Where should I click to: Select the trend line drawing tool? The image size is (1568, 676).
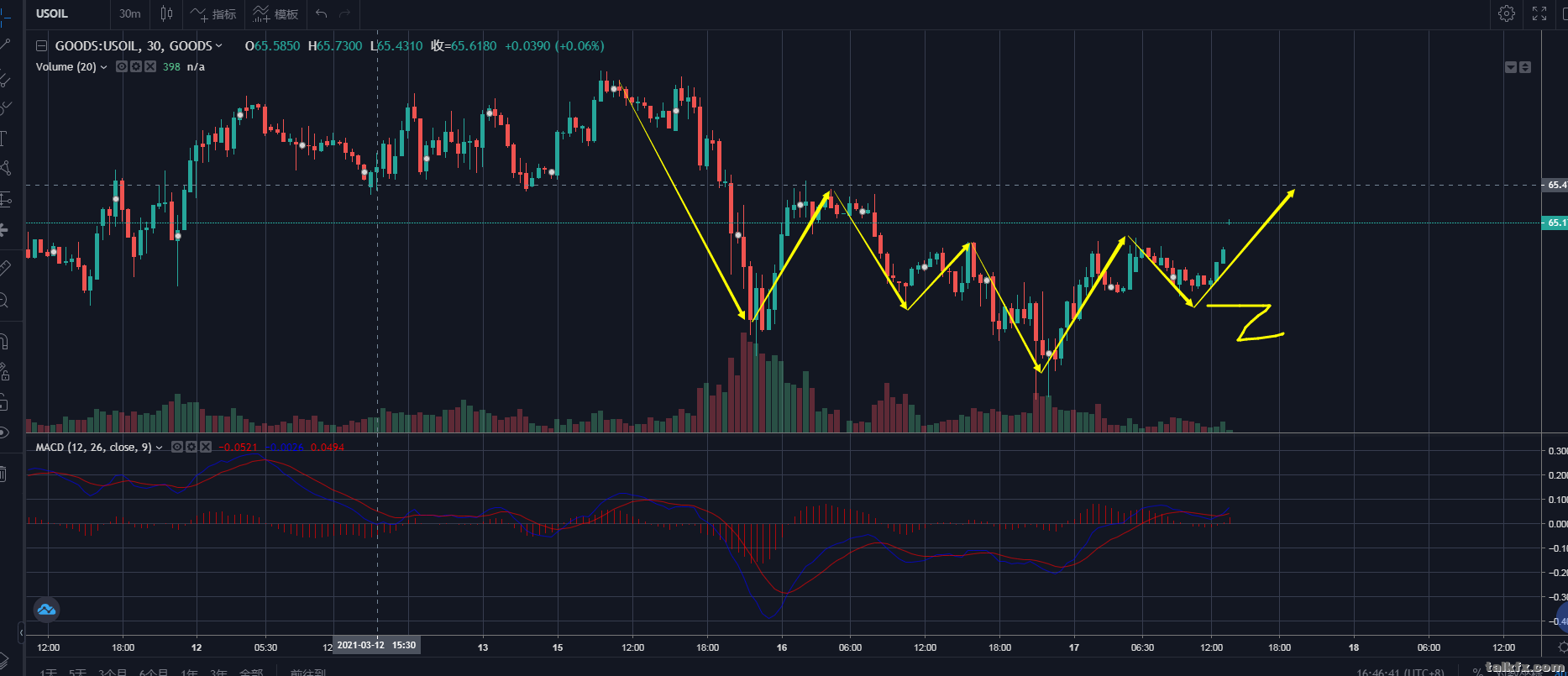pos(5,45)
